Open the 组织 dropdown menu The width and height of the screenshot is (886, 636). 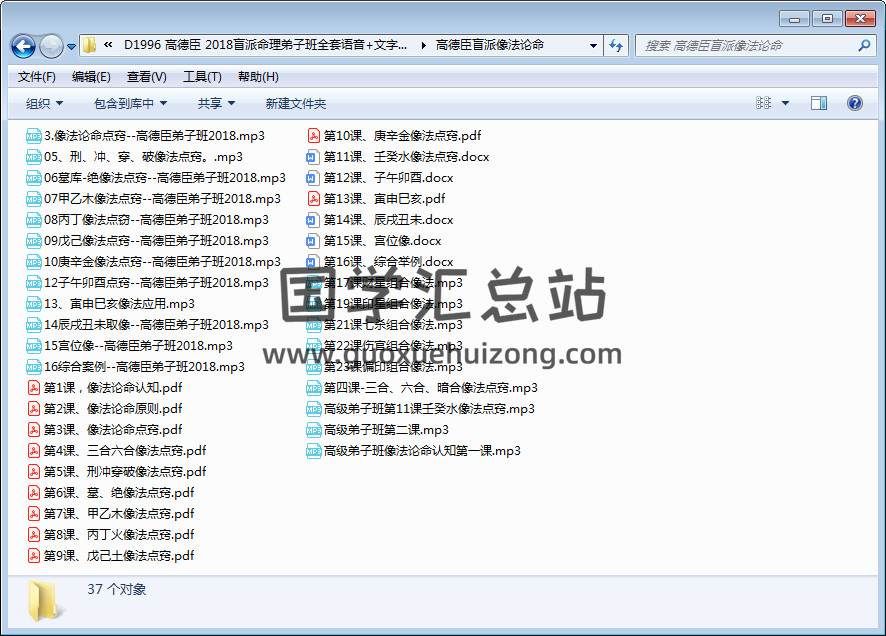click(44, 103)
